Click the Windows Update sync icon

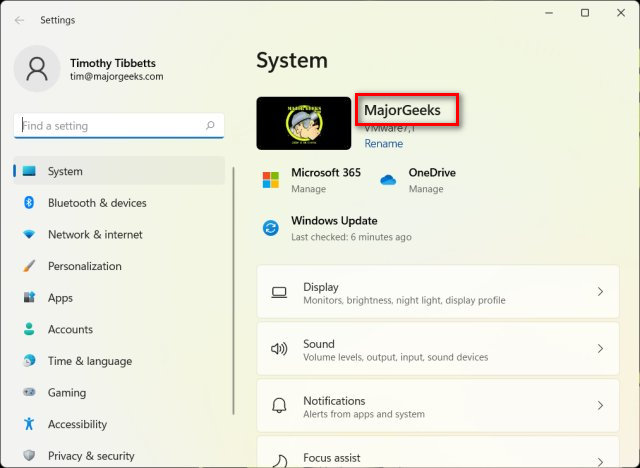271,228
